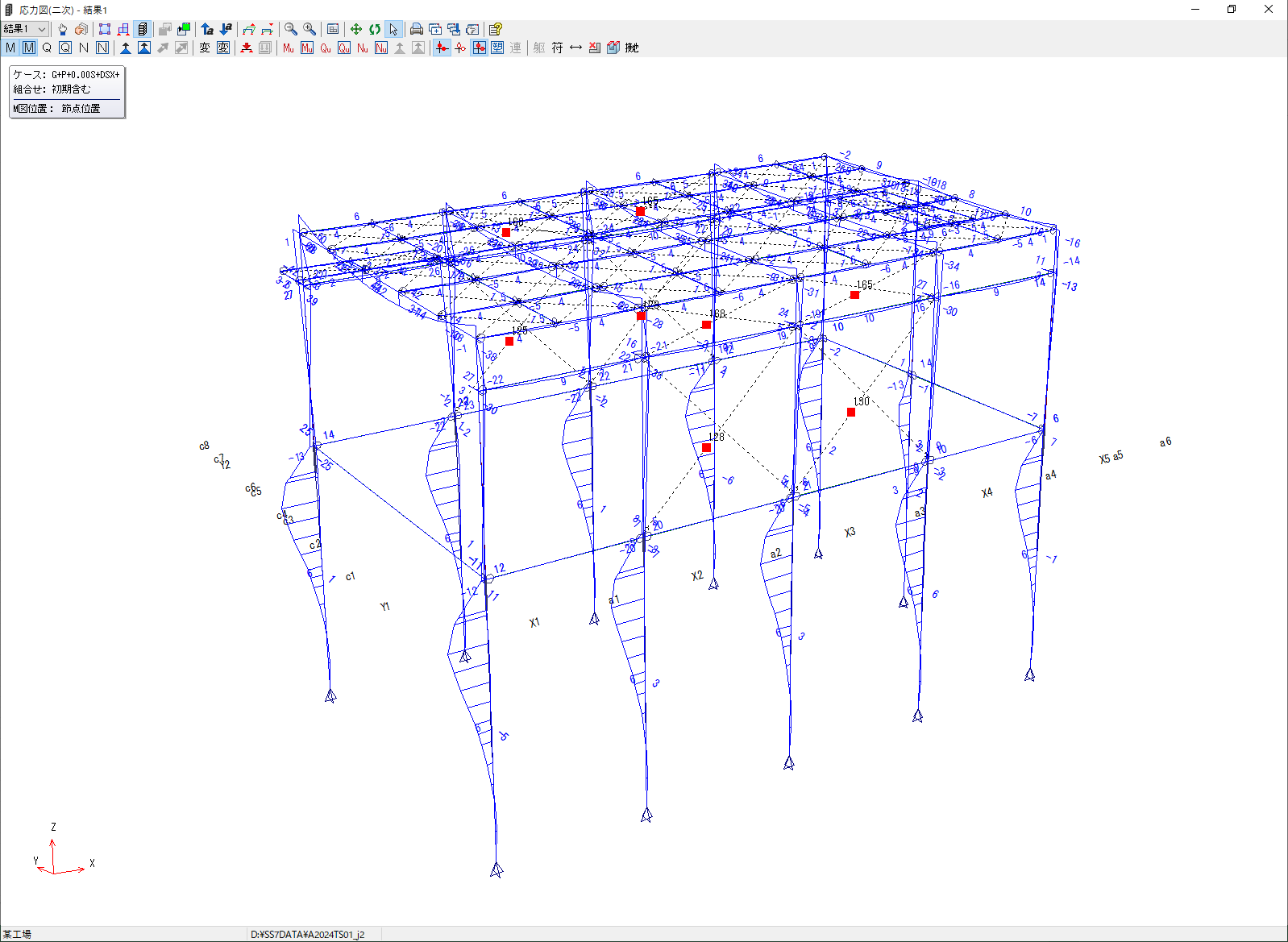Click the X1 grid axis label
1288x942 pixels.
(x=534, y=623)
